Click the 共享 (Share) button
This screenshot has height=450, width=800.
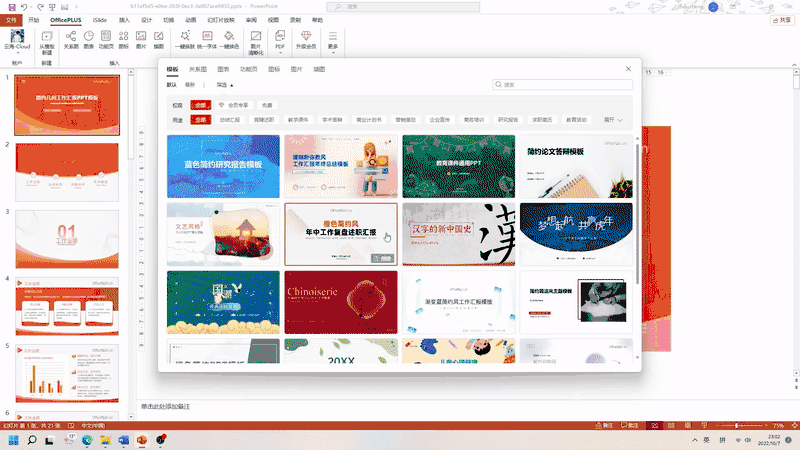pyautogui.click(x=782, y=20)
